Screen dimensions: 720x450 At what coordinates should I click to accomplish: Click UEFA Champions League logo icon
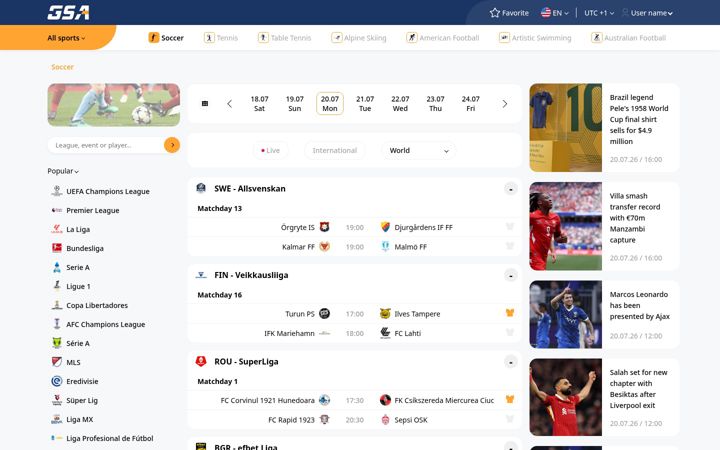point(57,191)
